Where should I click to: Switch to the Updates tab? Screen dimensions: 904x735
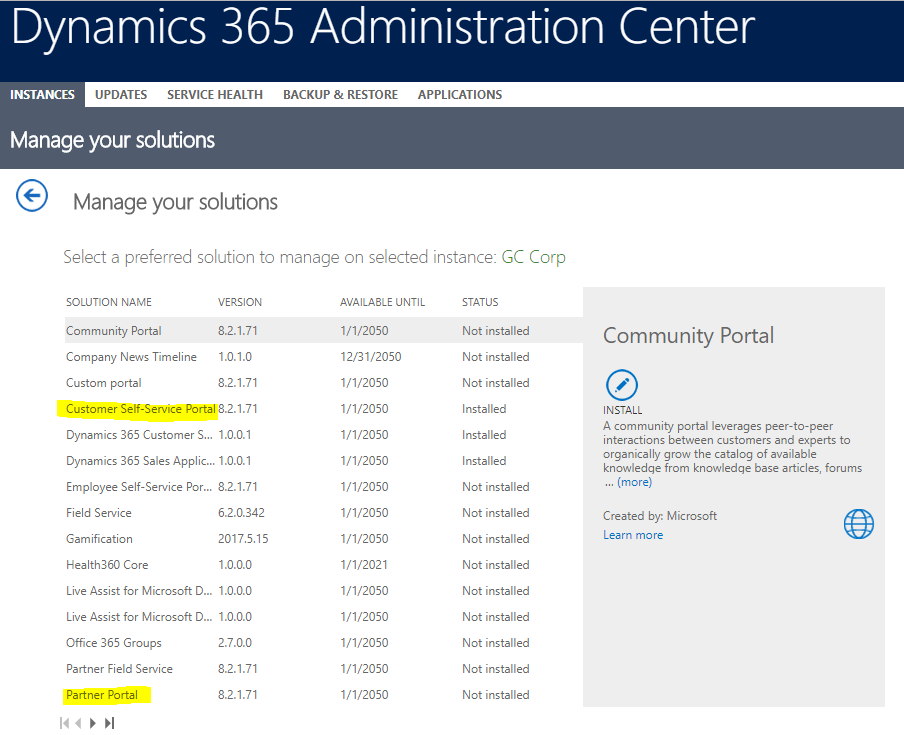[121, 95]
